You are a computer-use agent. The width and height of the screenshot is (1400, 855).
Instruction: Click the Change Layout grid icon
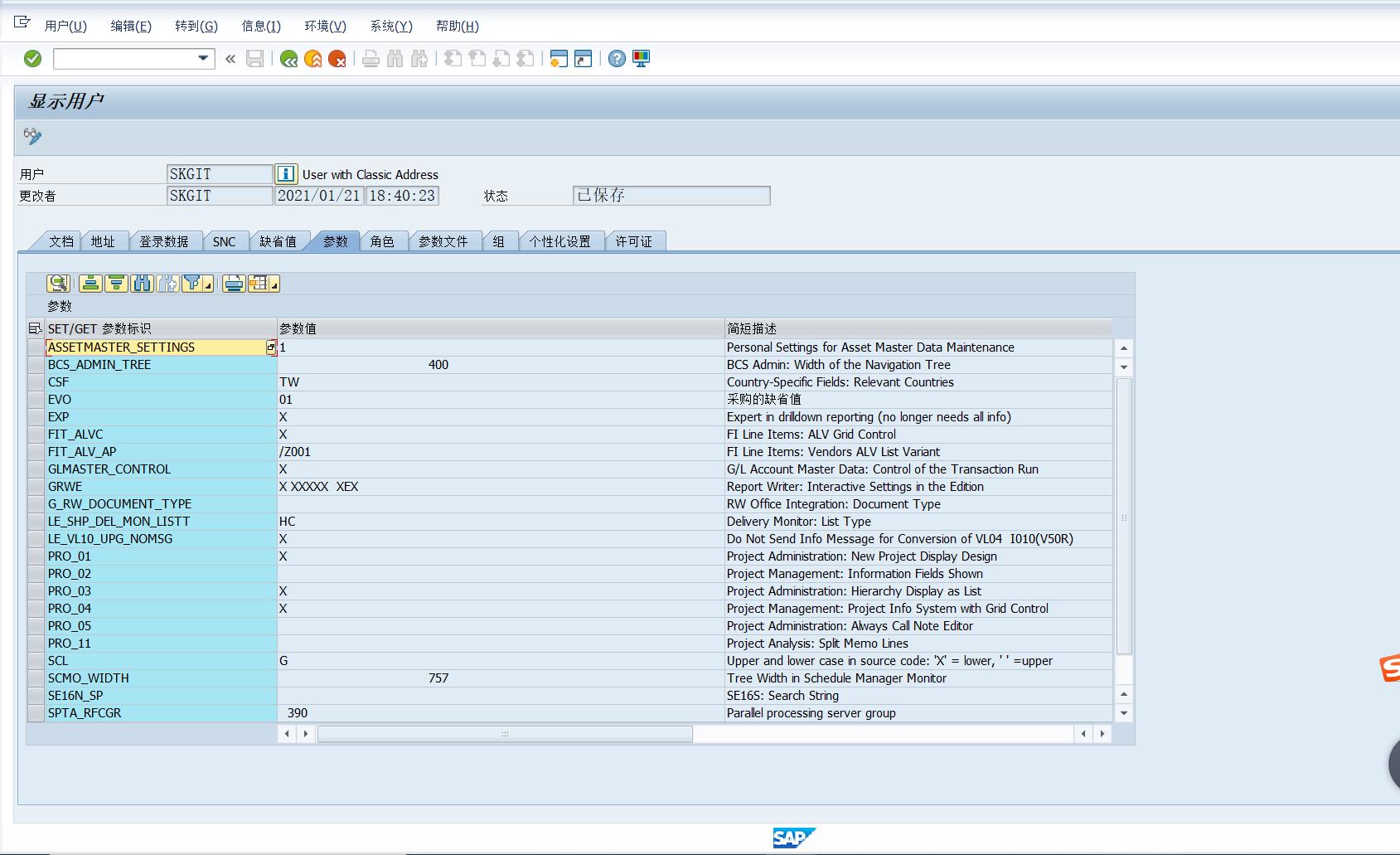click(259, 284)
